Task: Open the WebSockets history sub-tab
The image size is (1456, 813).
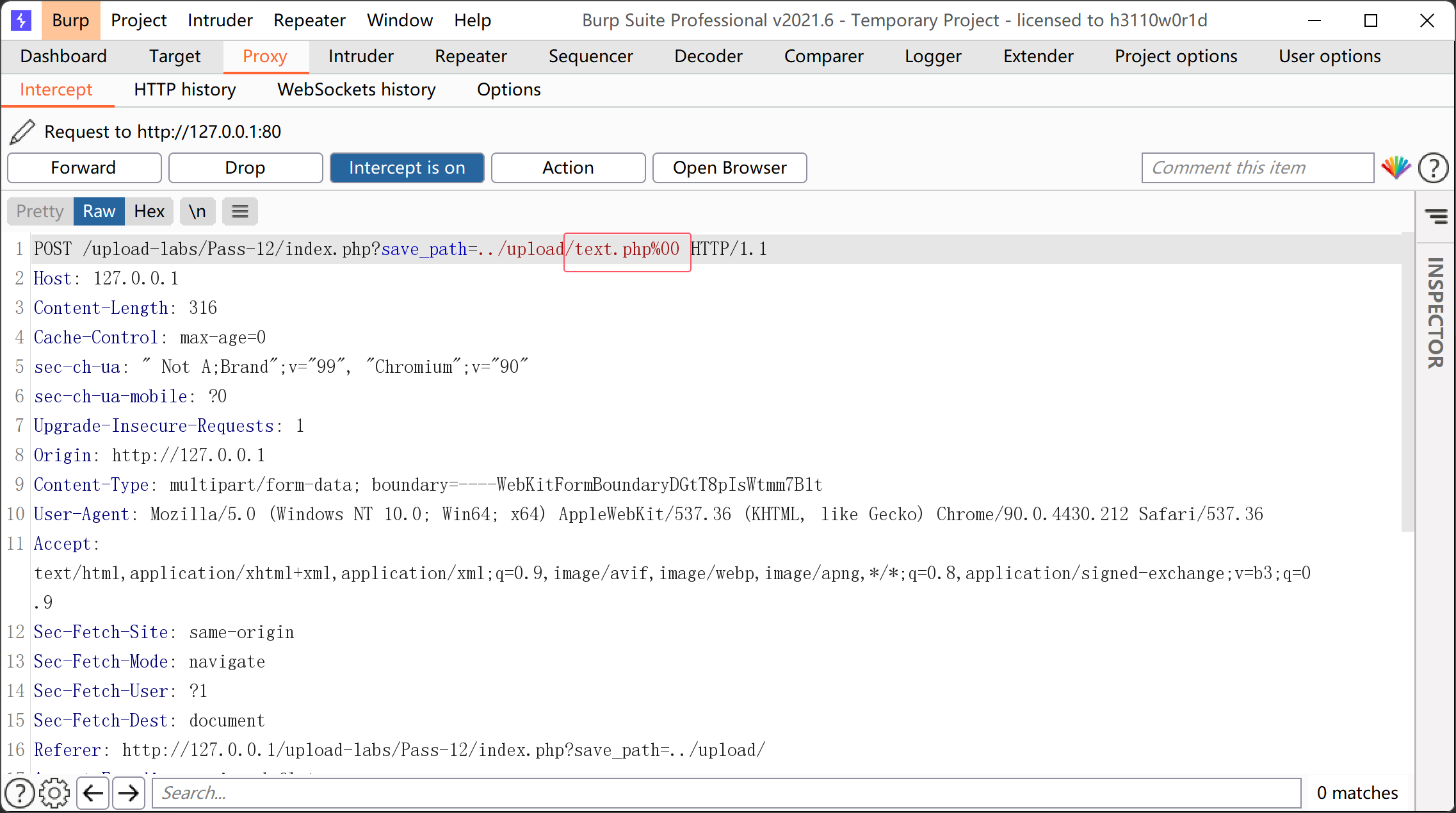Action: [x=356, y=90]
